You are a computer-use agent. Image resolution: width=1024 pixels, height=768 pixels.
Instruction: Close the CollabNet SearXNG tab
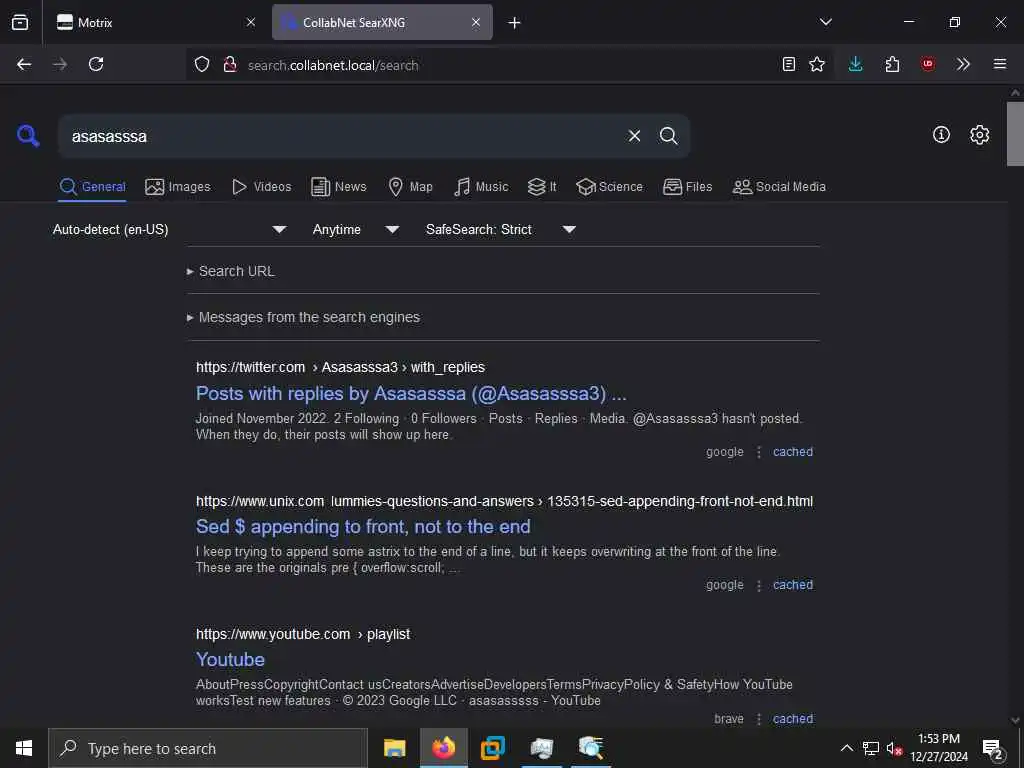(475, 22)
